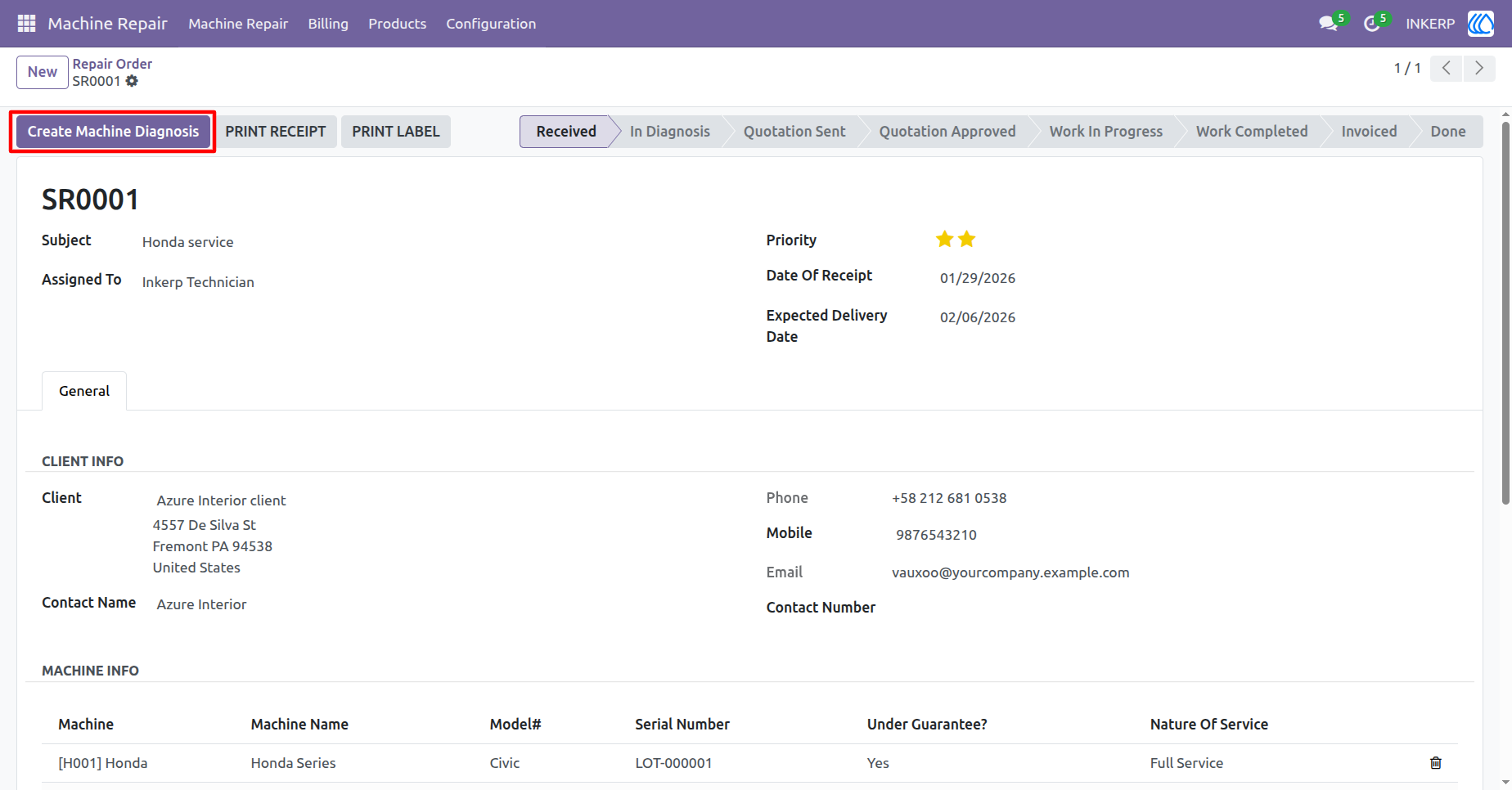Open the conversations chat icon

(1329, 24)
